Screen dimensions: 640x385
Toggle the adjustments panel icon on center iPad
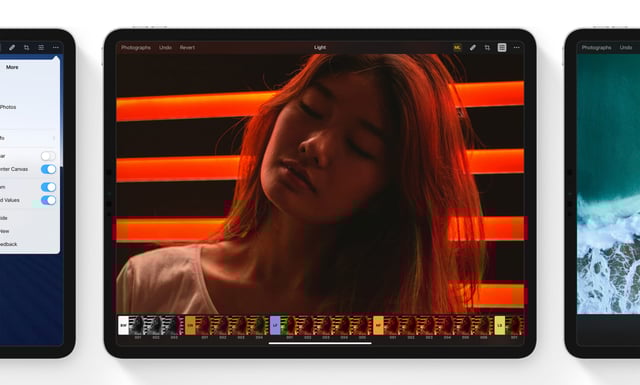[x=502, y=47]
